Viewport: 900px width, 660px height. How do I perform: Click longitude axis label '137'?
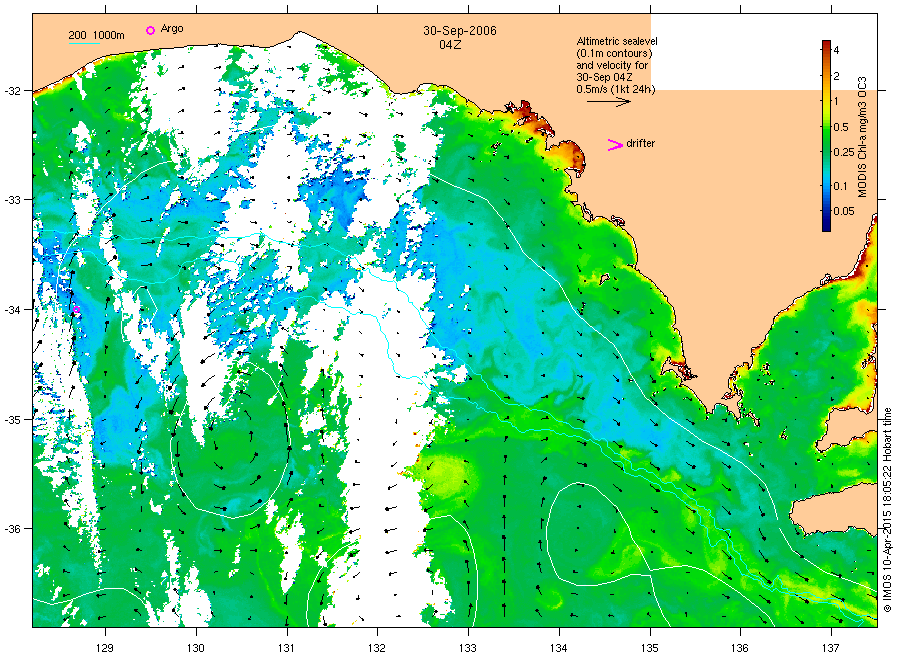tap(831, 648)
